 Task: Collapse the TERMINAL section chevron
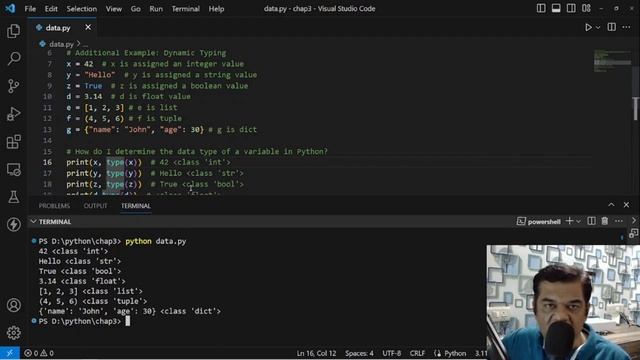click(33, 222)
